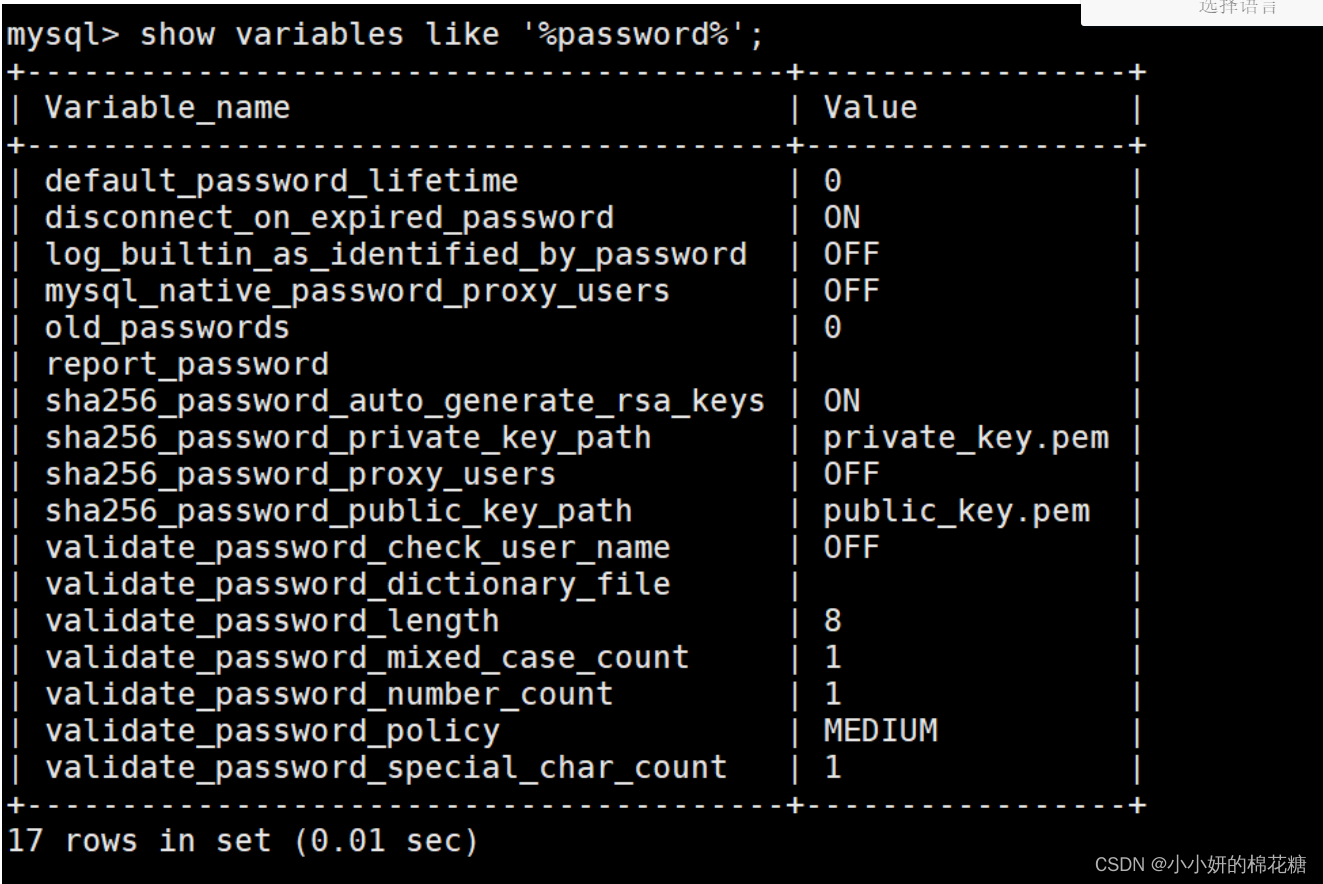Click the validate_password_length value 8
Viewport: 1323px width, 884px height.
pos(832,621)
